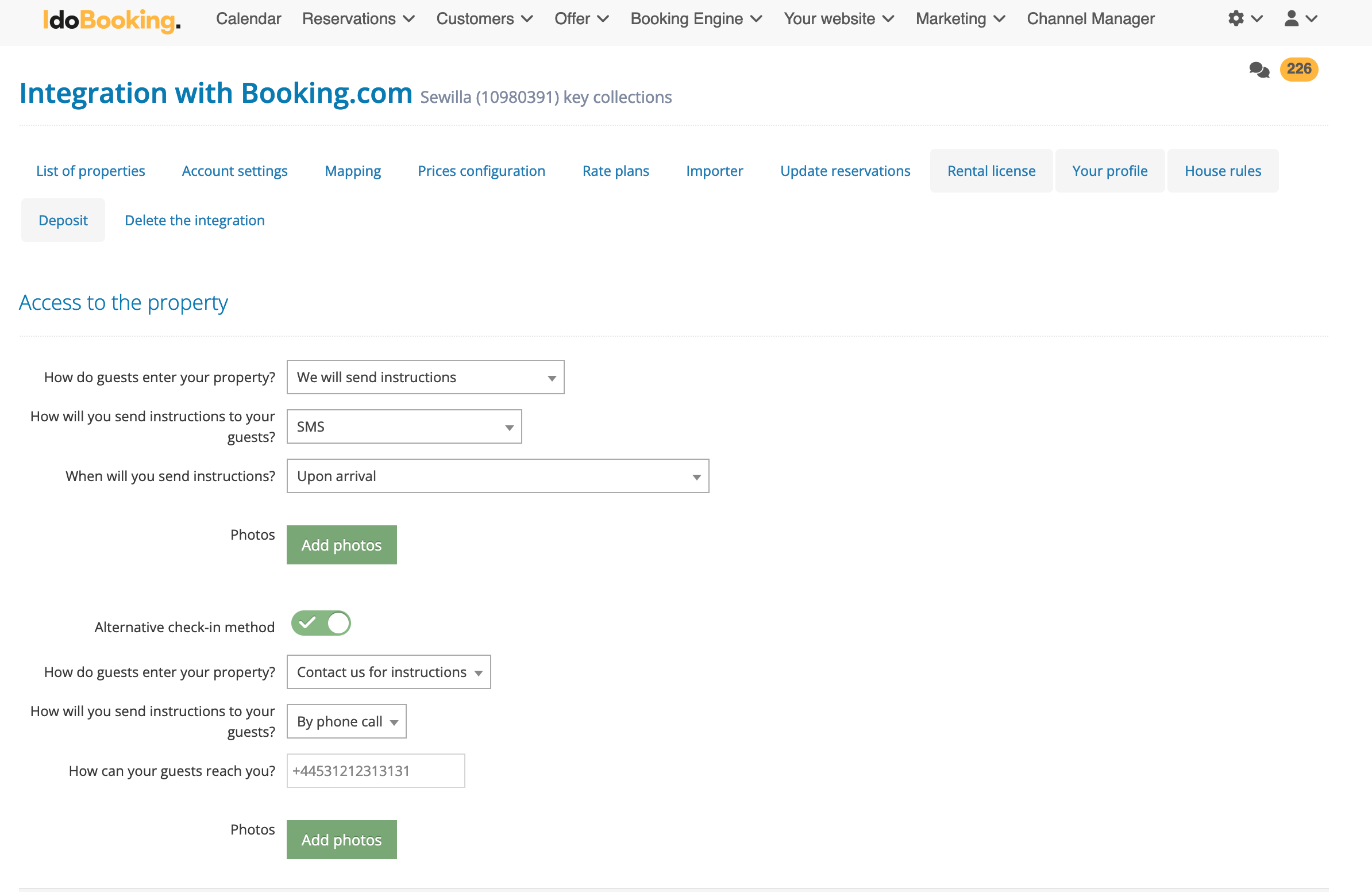Screen dimensions: 1372x892
Task: Open first 'How do guests enter' dropdown
Action: (x=425, y=377)
